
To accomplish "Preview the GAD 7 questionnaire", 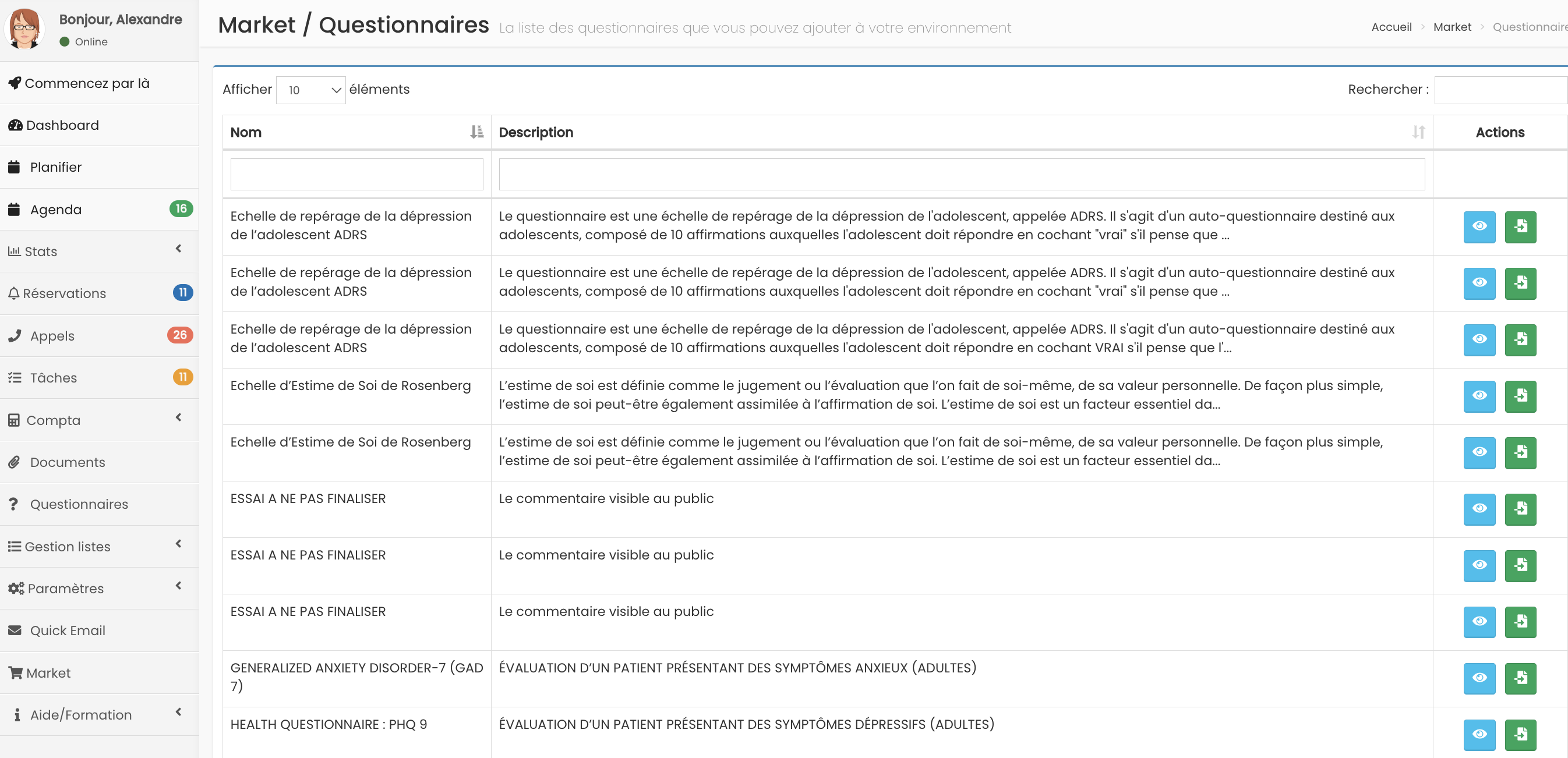I will (1479, 679).
